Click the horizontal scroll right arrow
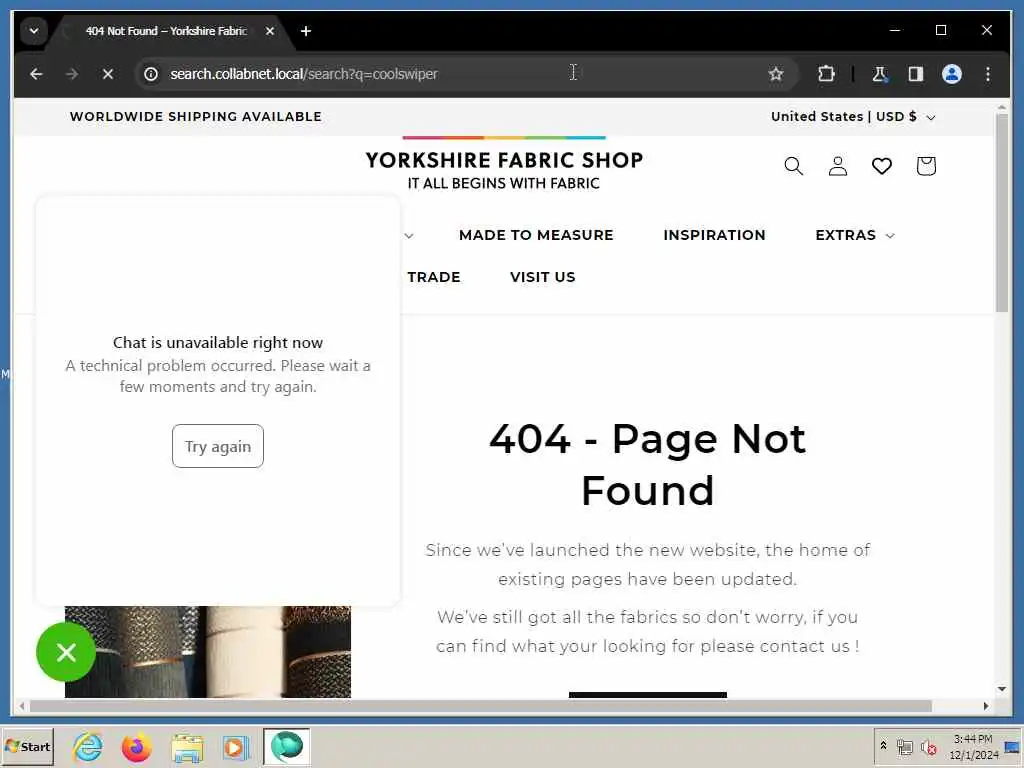Viewport: 1024px width, 768px height. 985,706
